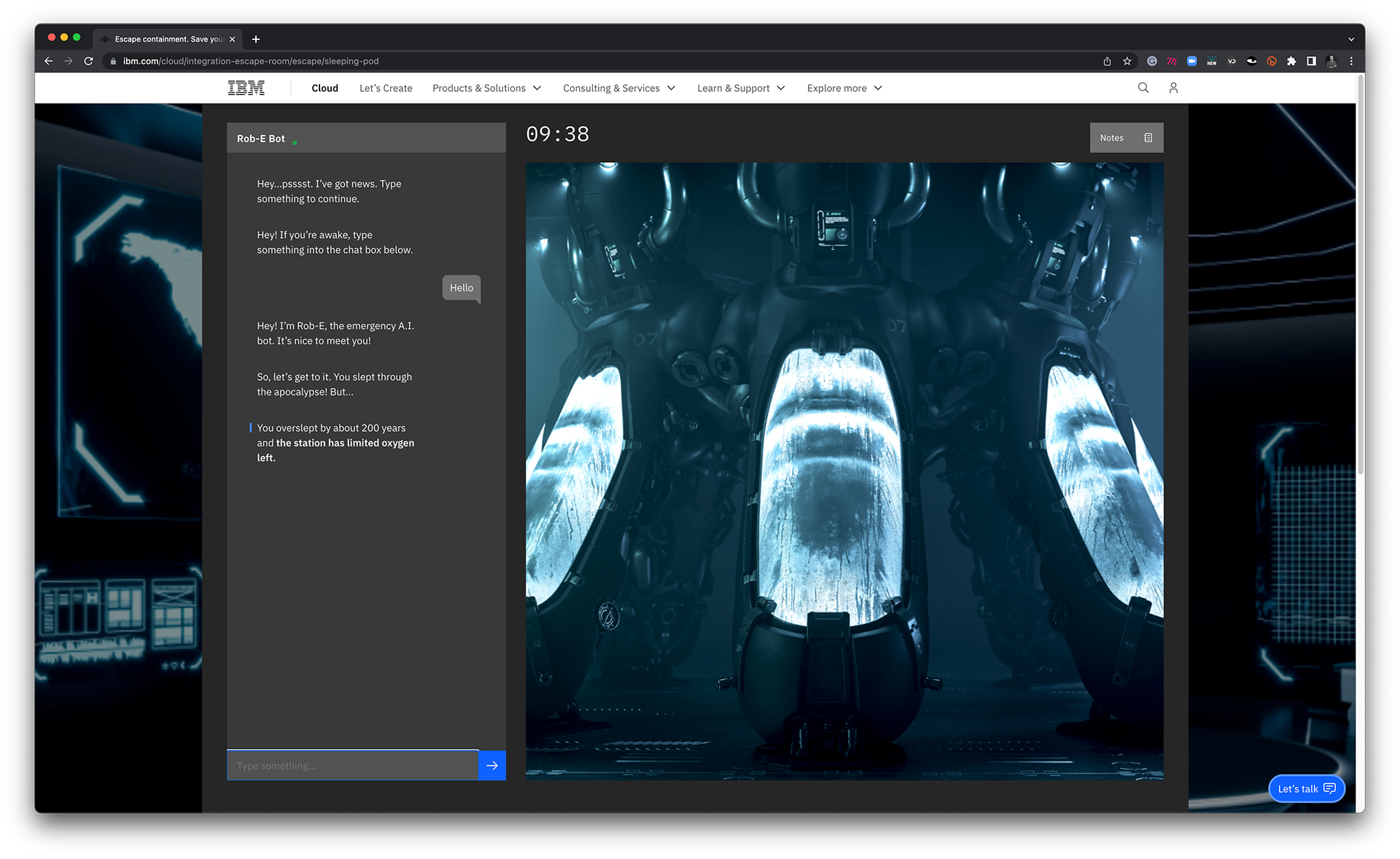The height and width of the screenshot is (859, 1400).
Task: Select the Cloud menu item
Action: pyautogui.click(x=324, y=88)
